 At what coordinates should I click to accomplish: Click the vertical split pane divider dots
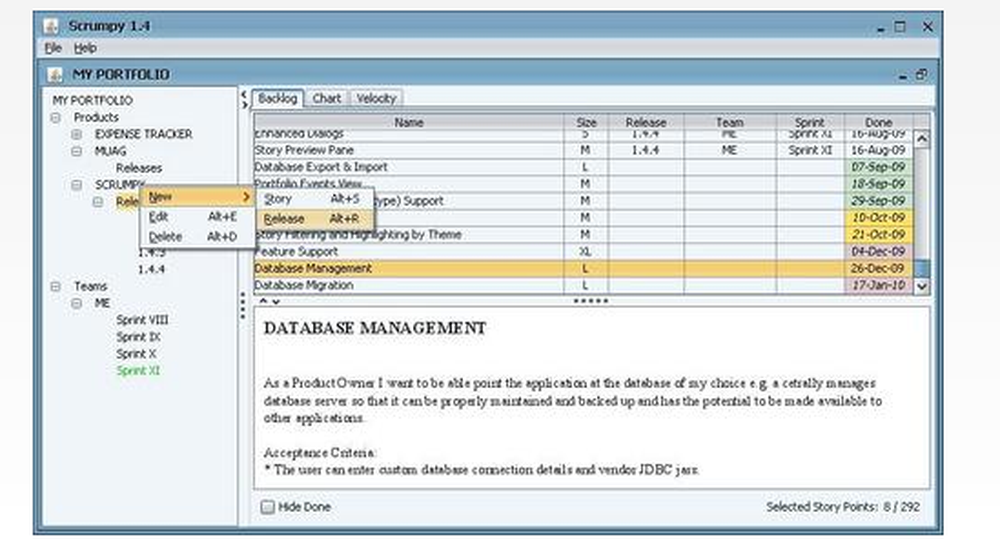tap(242, 306)
